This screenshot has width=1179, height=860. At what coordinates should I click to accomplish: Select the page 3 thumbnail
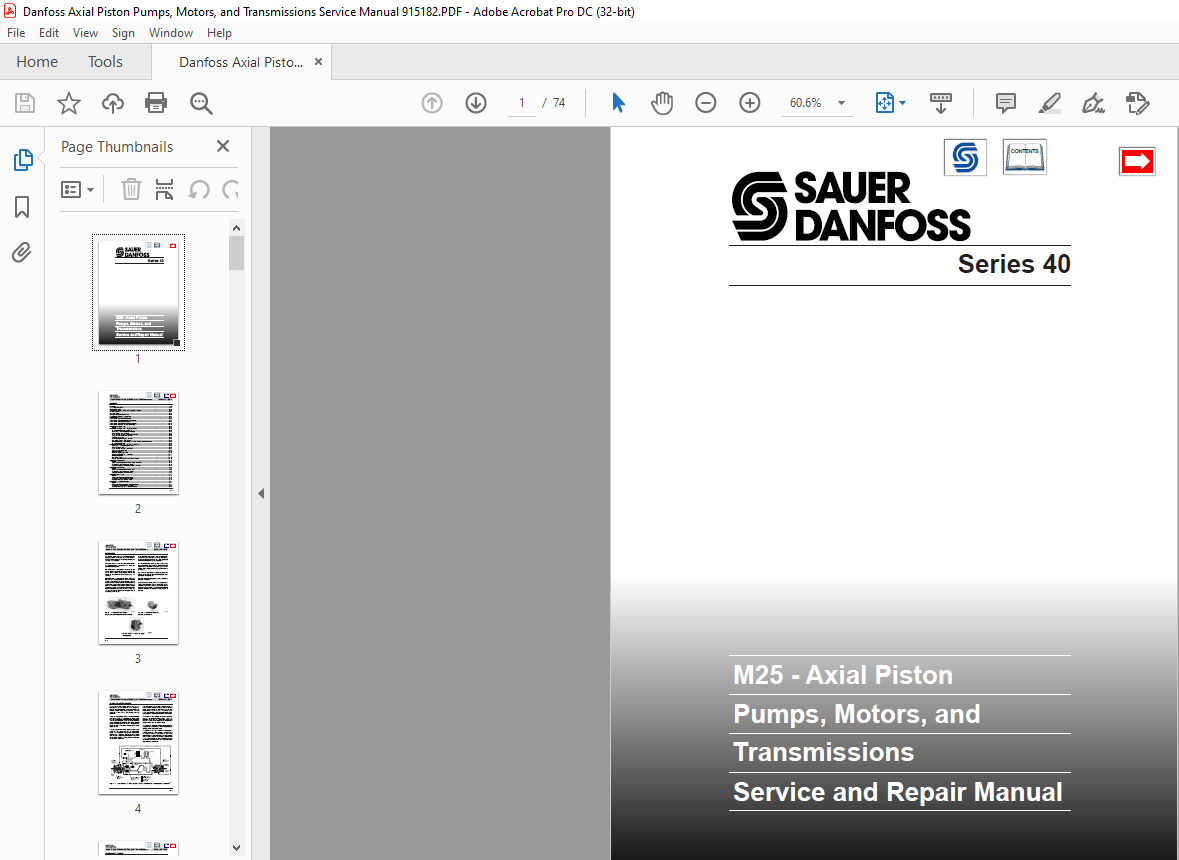pos(138,592)
